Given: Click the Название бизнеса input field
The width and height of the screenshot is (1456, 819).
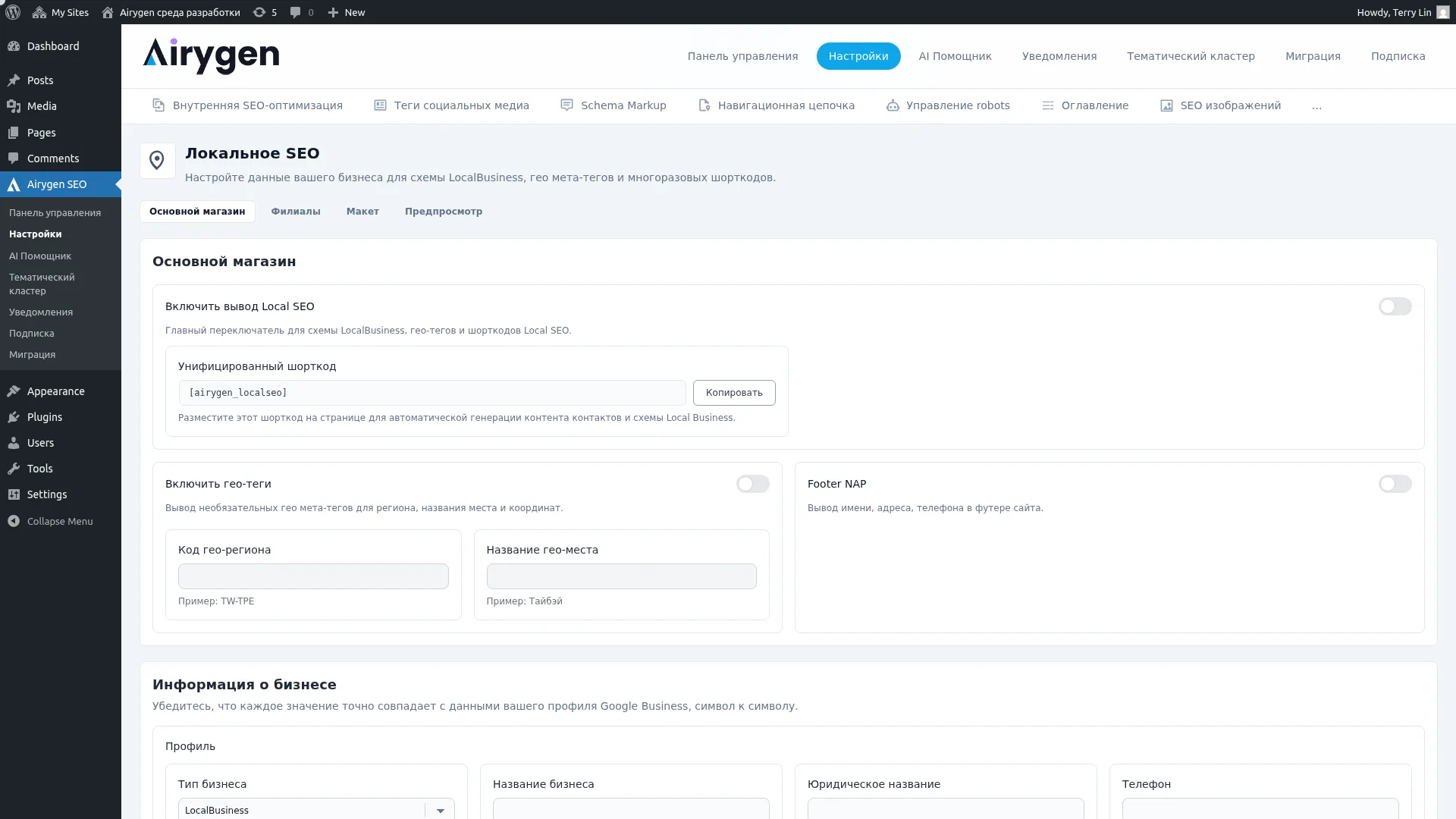Looking at the screenshot, I should coord(631,808).
